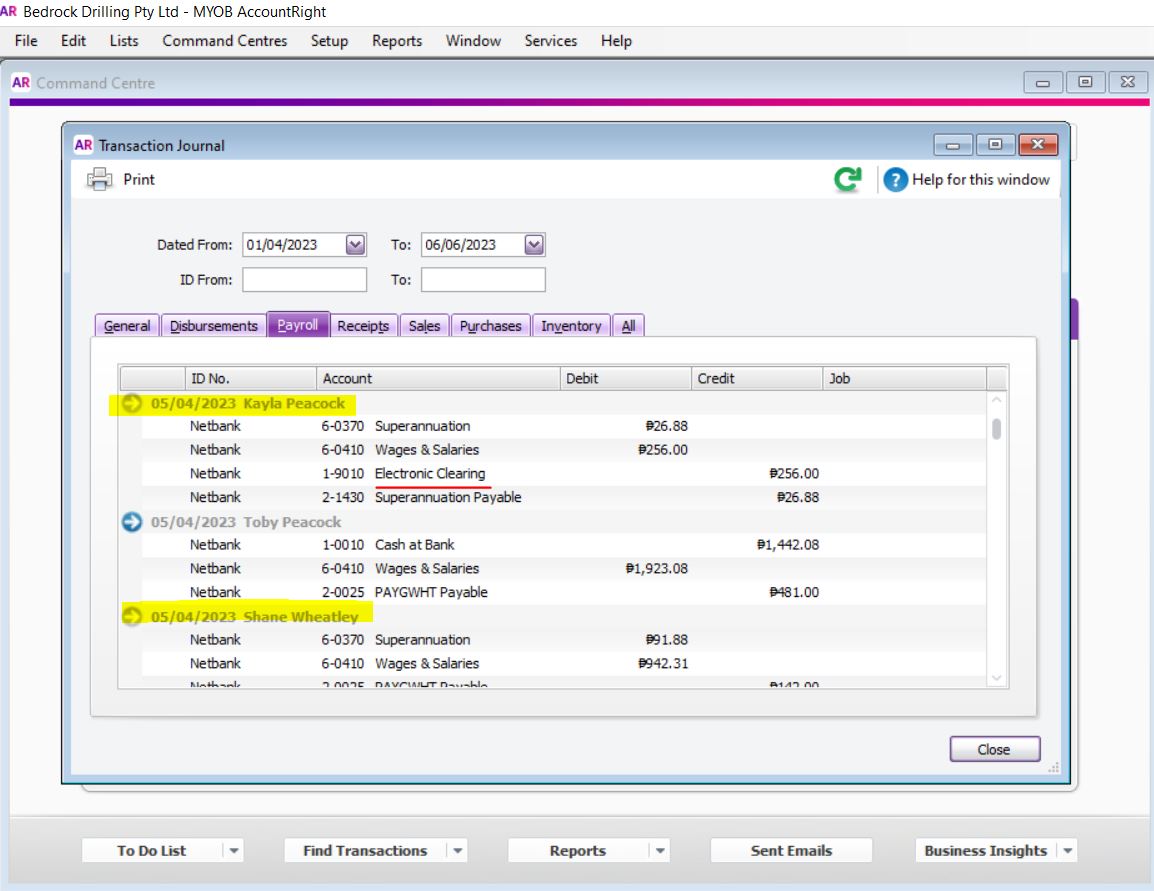The height and width of the screenshot is (891, 1154).
Task: Click the Job column header
Action: click(x=905, y=378)
